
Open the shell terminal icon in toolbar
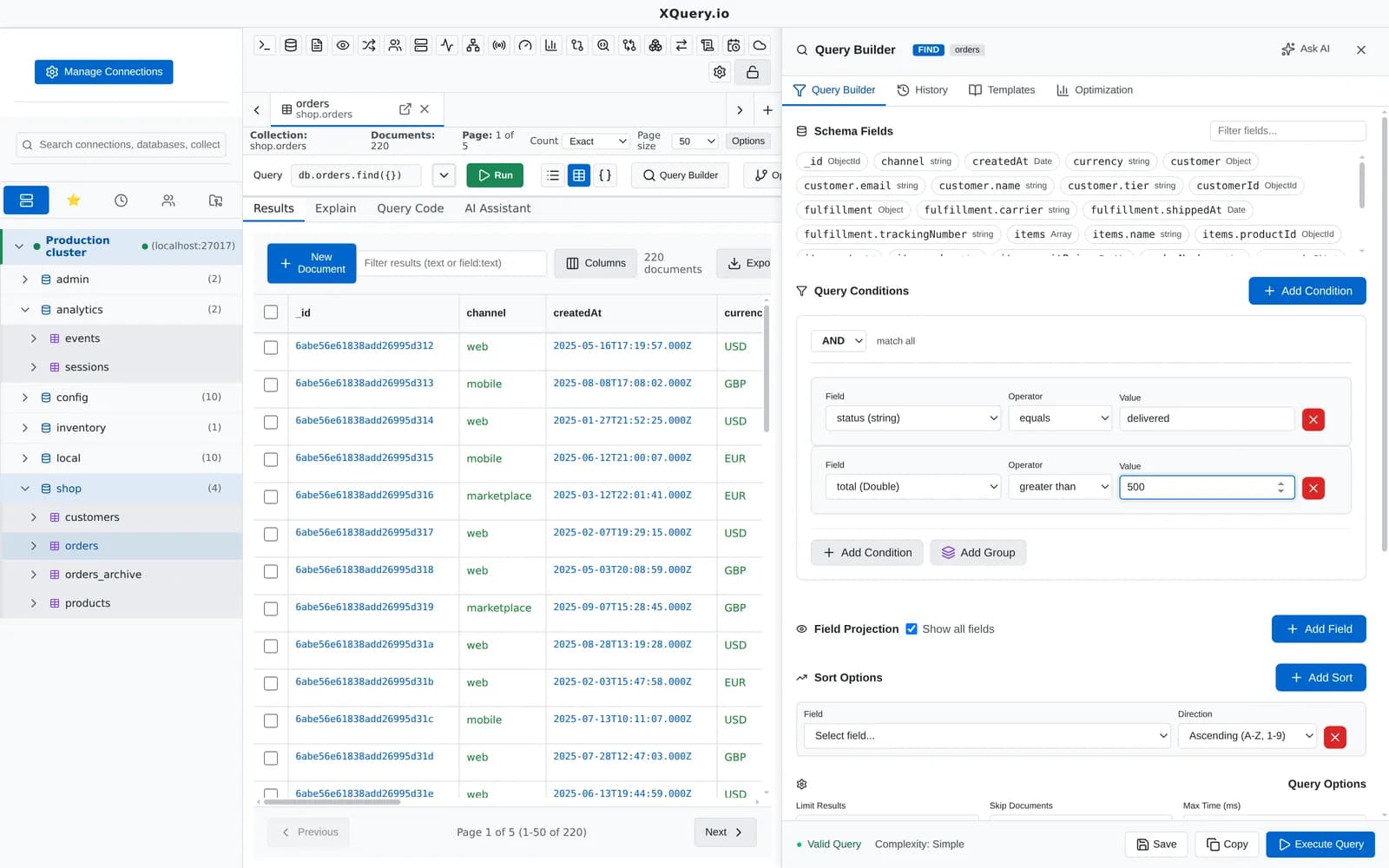(265, 45)
